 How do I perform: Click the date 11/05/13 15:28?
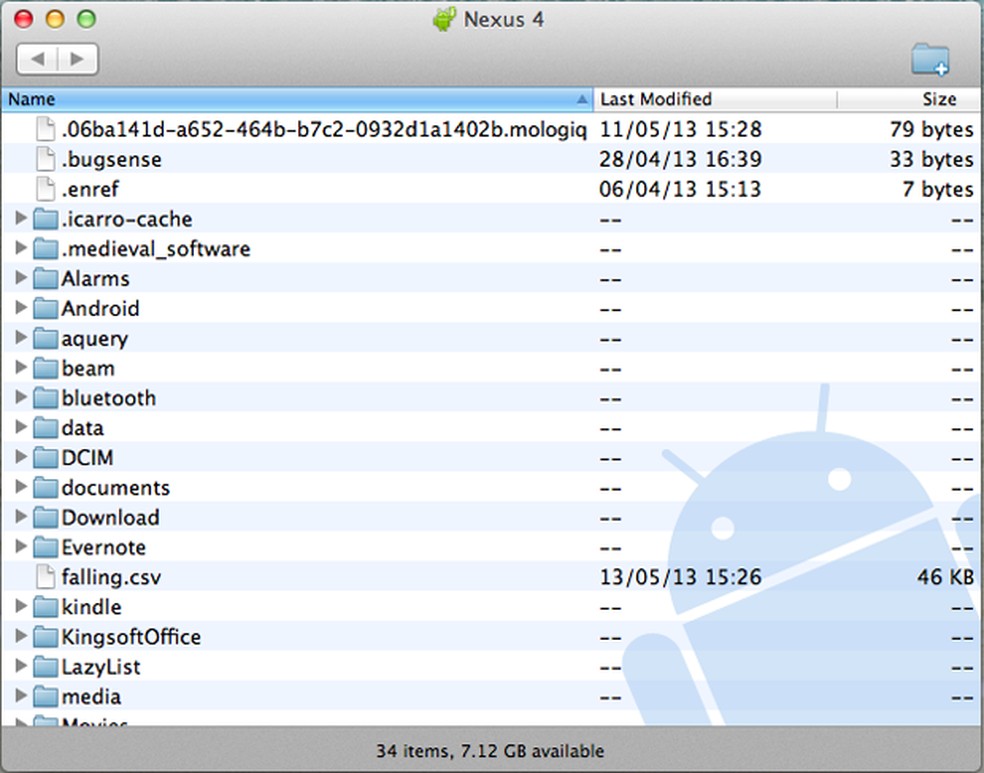tap(680, 129)
